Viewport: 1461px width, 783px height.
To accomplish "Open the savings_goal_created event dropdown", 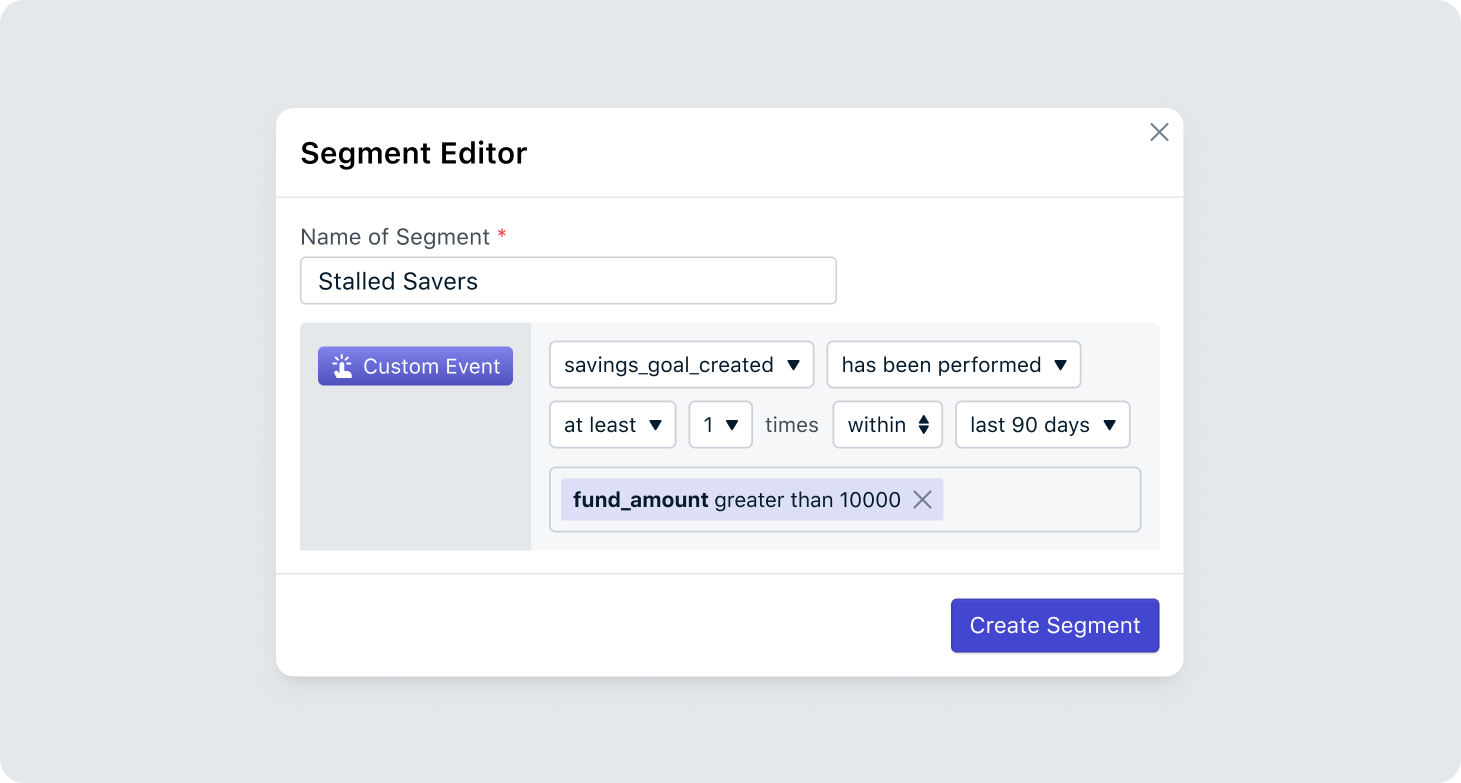I will pos(670,365).
